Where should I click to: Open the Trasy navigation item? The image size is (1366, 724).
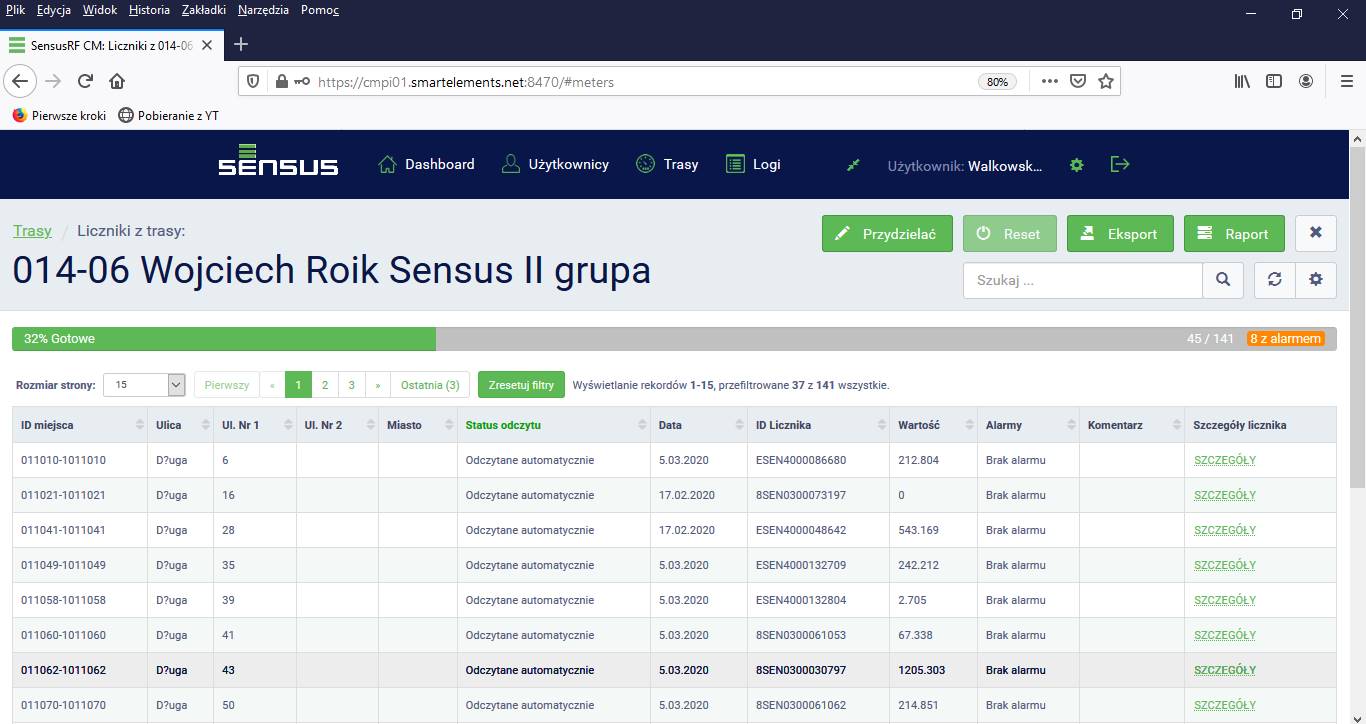(667, 164)
